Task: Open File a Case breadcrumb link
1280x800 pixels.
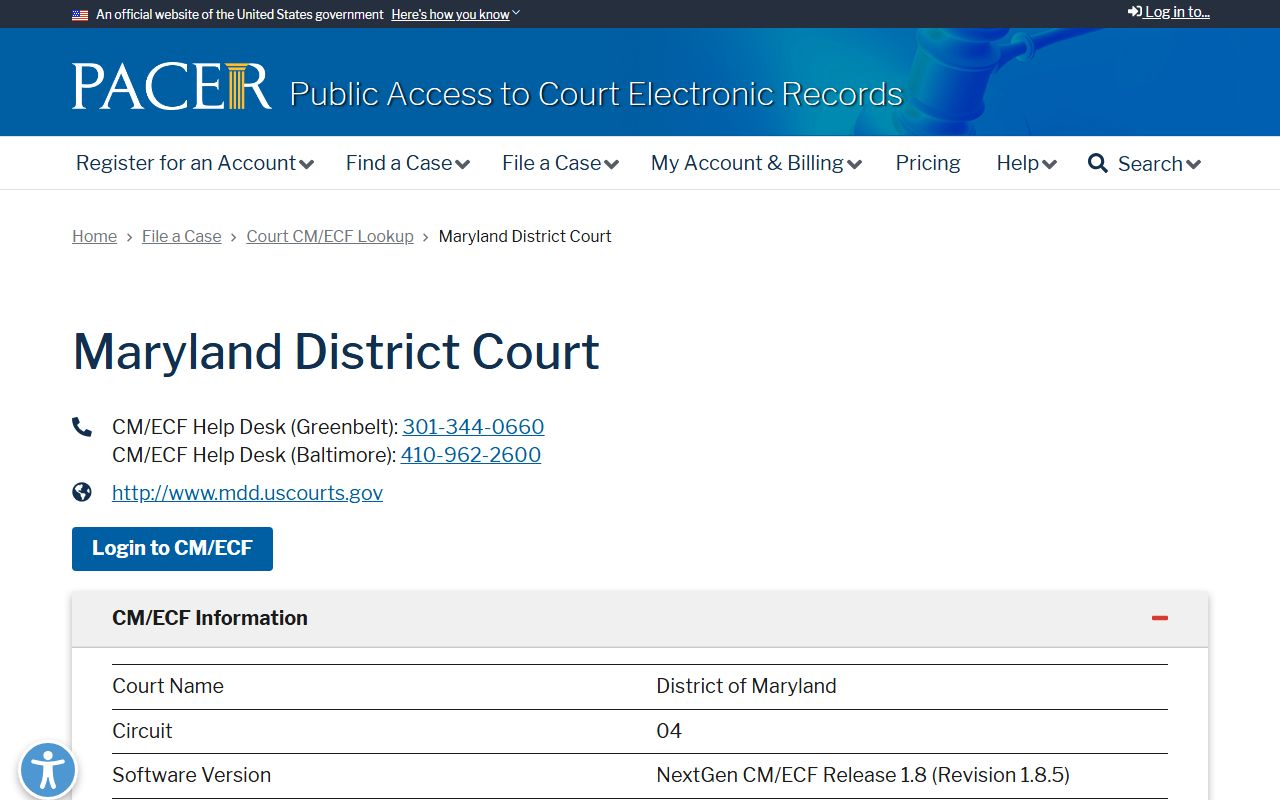Action: pos(182,236)
